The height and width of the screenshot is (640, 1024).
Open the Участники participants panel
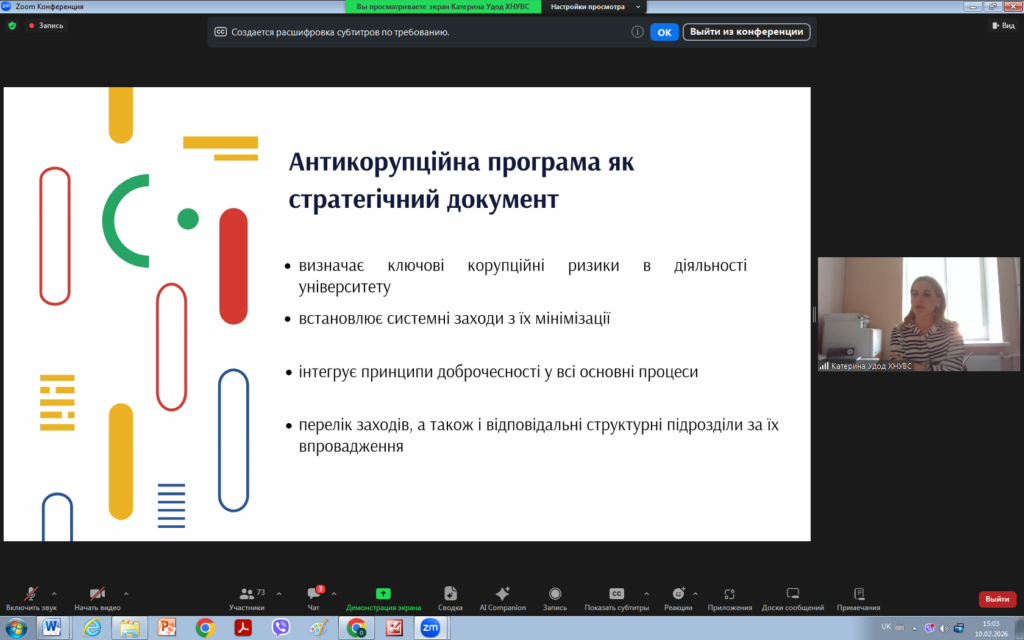click(x=246, y=594)
